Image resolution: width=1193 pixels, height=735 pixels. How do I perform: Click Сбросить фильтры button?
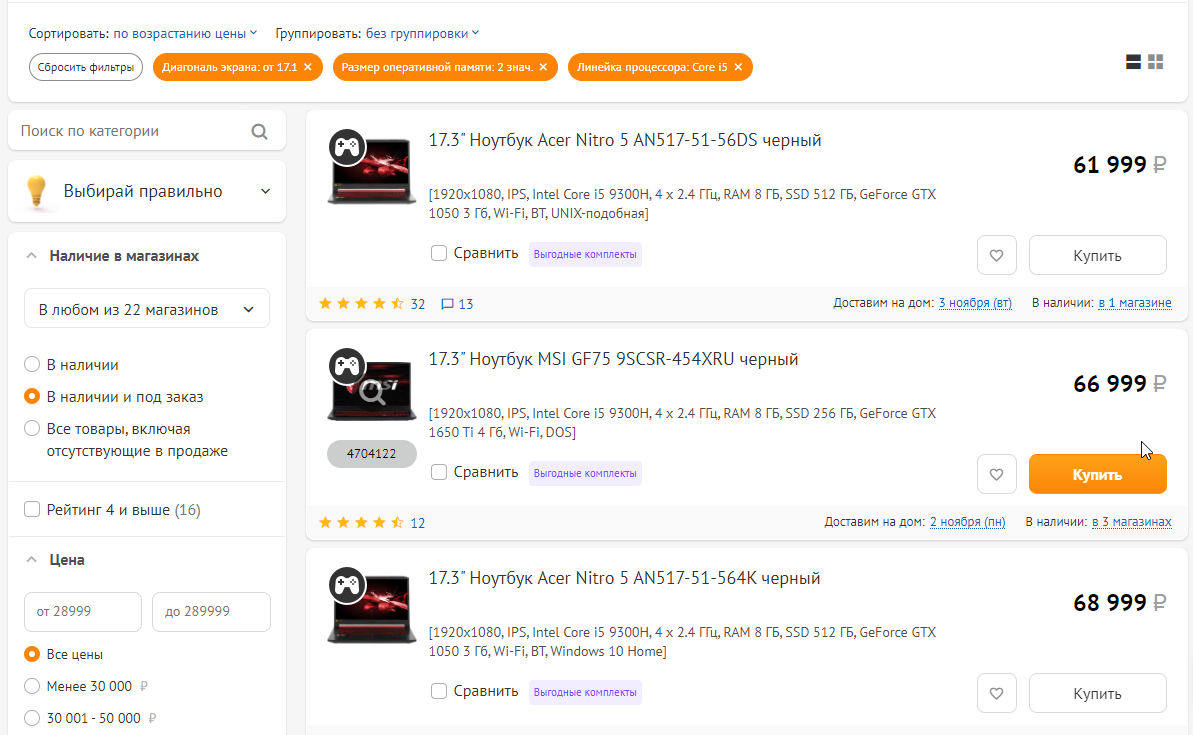(x=86, y=67)
